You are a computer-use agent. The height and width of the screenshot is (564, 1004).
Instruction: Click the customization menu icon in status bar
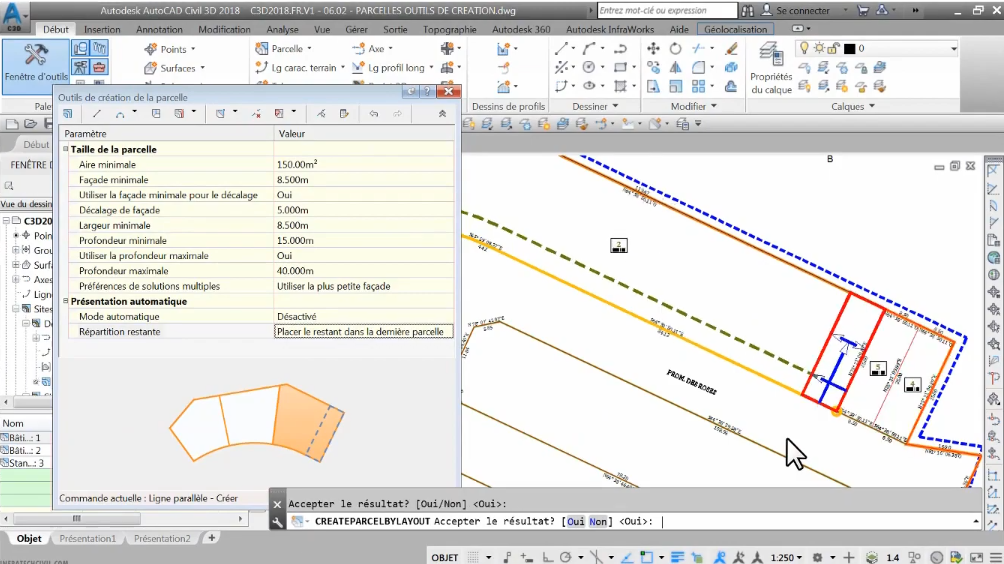click(996, 558)
